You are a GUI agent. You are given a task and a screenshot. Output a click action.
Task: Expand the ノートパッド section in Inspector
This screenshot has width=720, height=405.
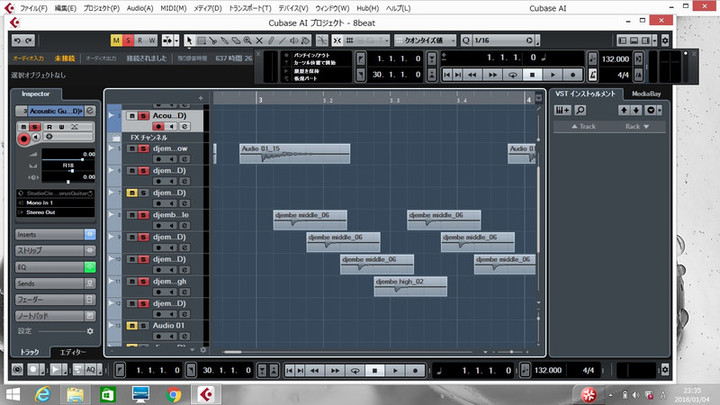(50, 316)
